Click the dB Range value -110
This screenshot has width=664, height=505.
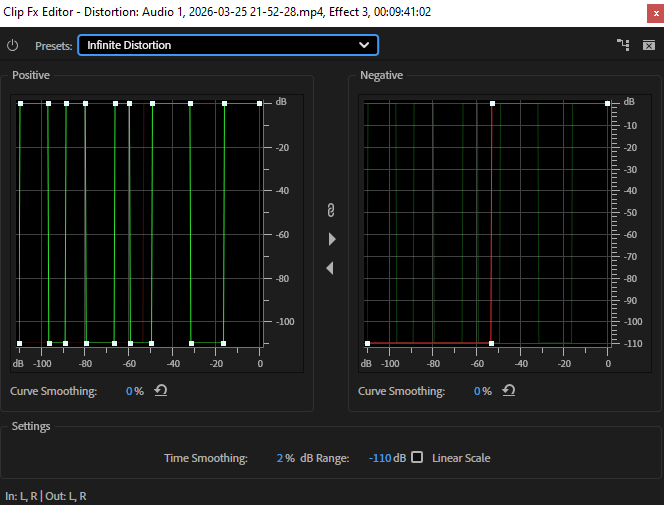(x=378, y=458)
